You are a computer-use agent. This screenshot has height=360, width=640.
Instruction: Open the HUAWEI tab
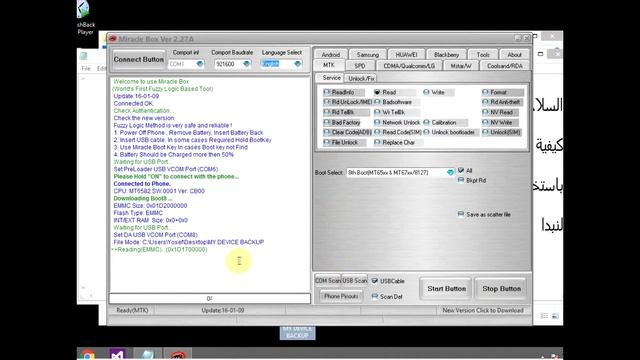(406, 55)
